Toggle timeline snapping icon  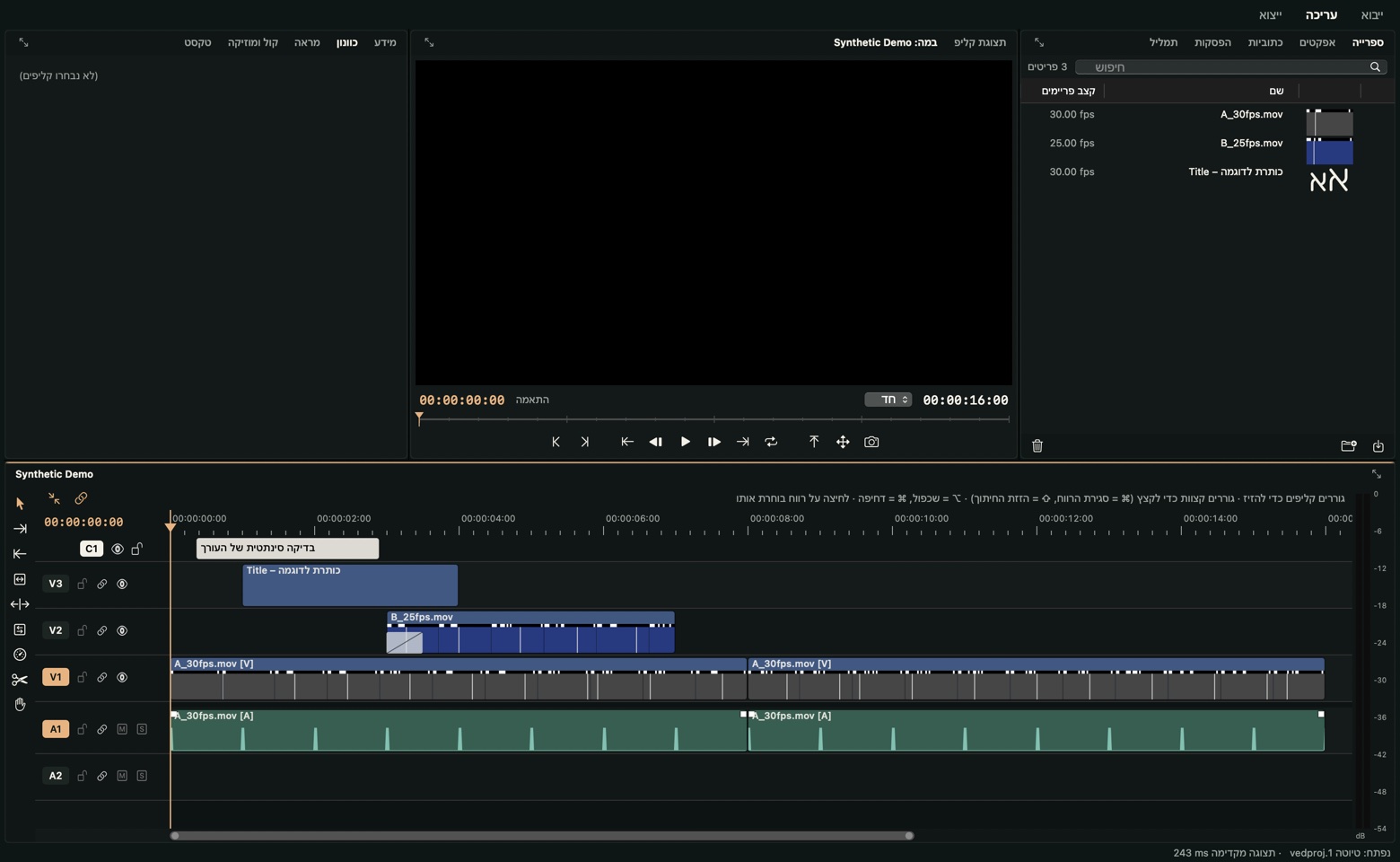(54, 498)
